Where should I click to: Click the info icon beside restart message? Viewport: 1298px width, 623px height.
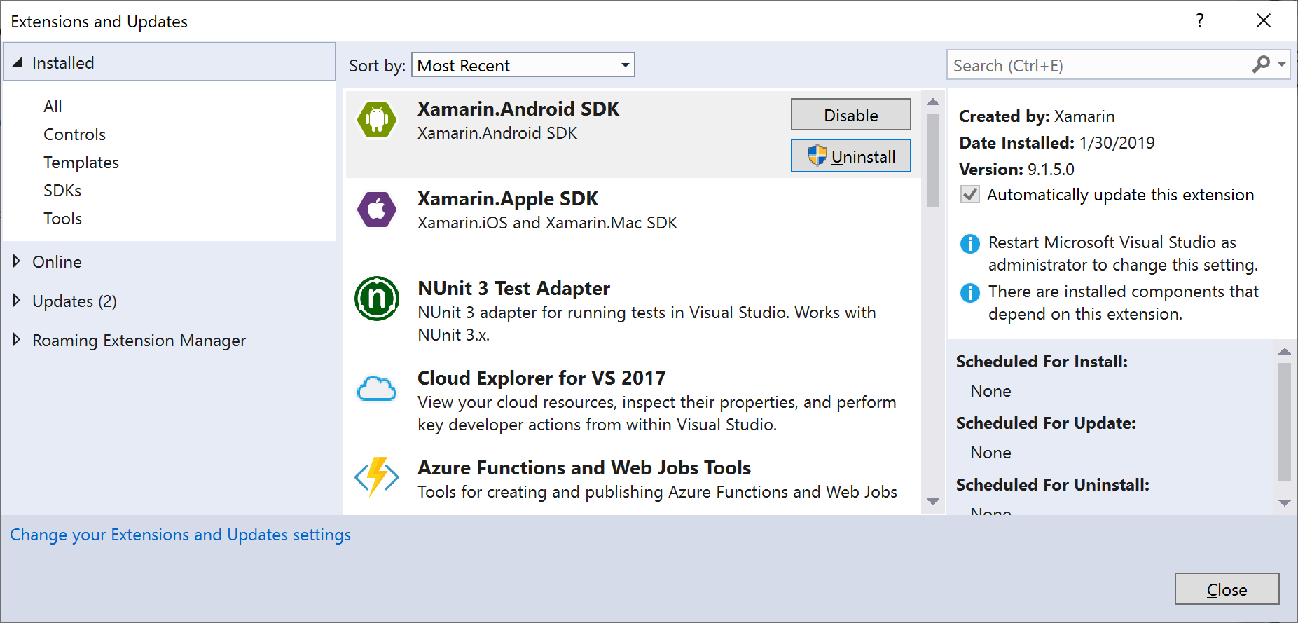tap(969, 243)
